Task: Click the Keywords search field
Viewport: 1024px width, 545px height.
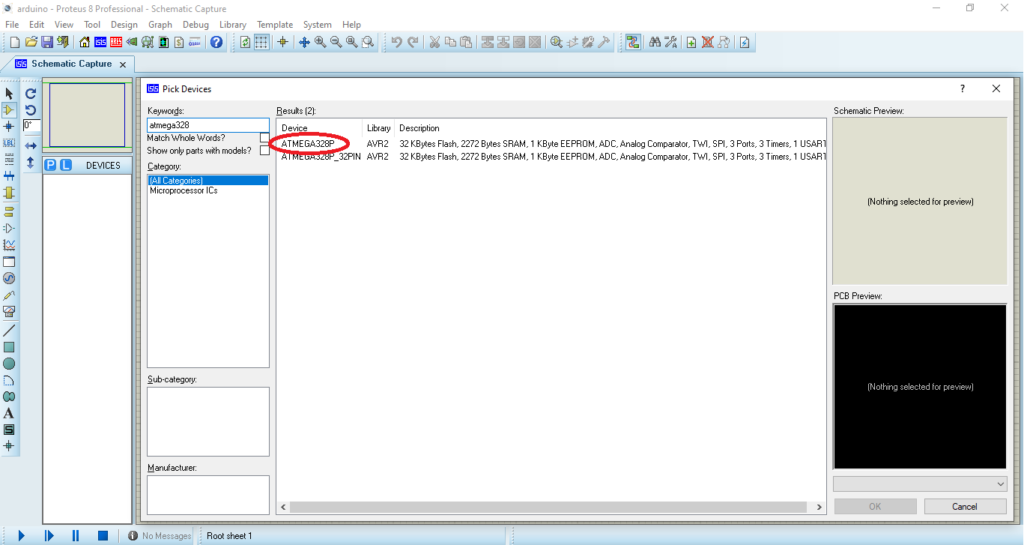Action: pyautogui.click(x=207, y=125)
